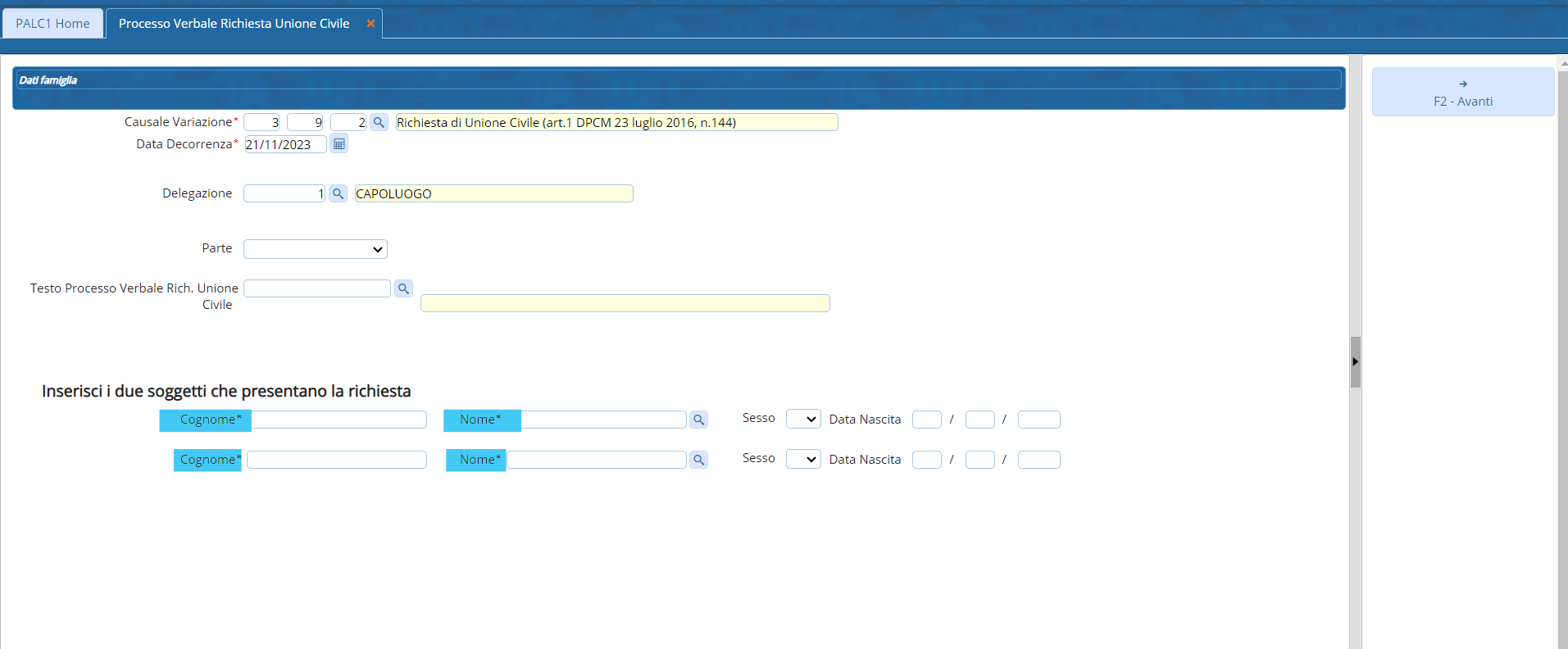Click first subject Sesso label
Viewport: 1568px width, 649px height.
759,418
